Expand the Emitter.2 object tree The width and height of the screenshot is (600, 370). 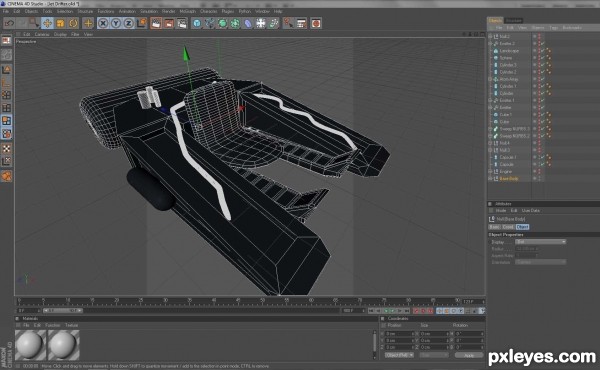(x=491, y=44)
